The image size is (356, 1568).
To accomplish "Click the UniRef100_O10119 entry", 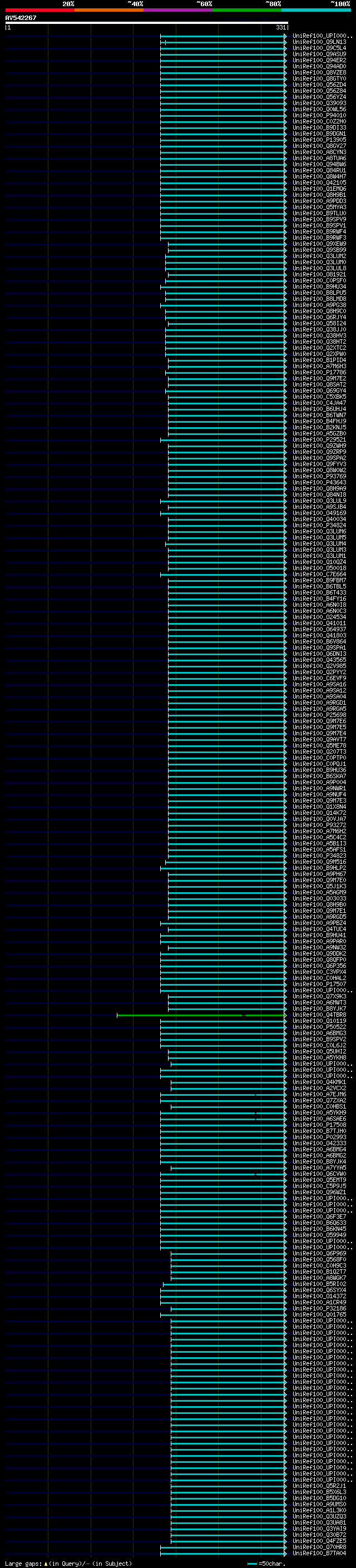I will pyautogui.click(x=319, y=1021).
